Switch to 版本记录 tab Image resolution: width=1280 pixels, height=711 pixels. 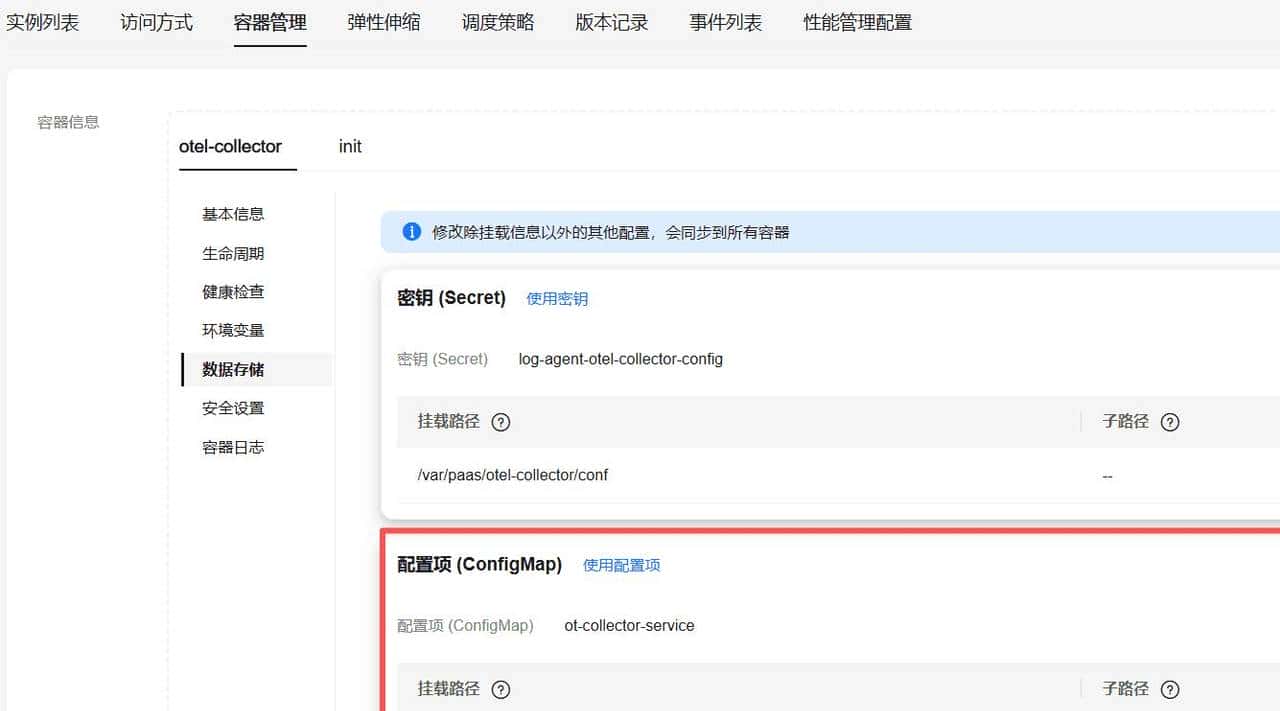coord(611,21)
